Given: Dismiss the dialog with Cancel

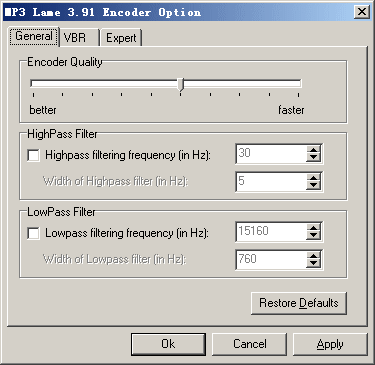Looking at the screenshot, I should 249,344.
